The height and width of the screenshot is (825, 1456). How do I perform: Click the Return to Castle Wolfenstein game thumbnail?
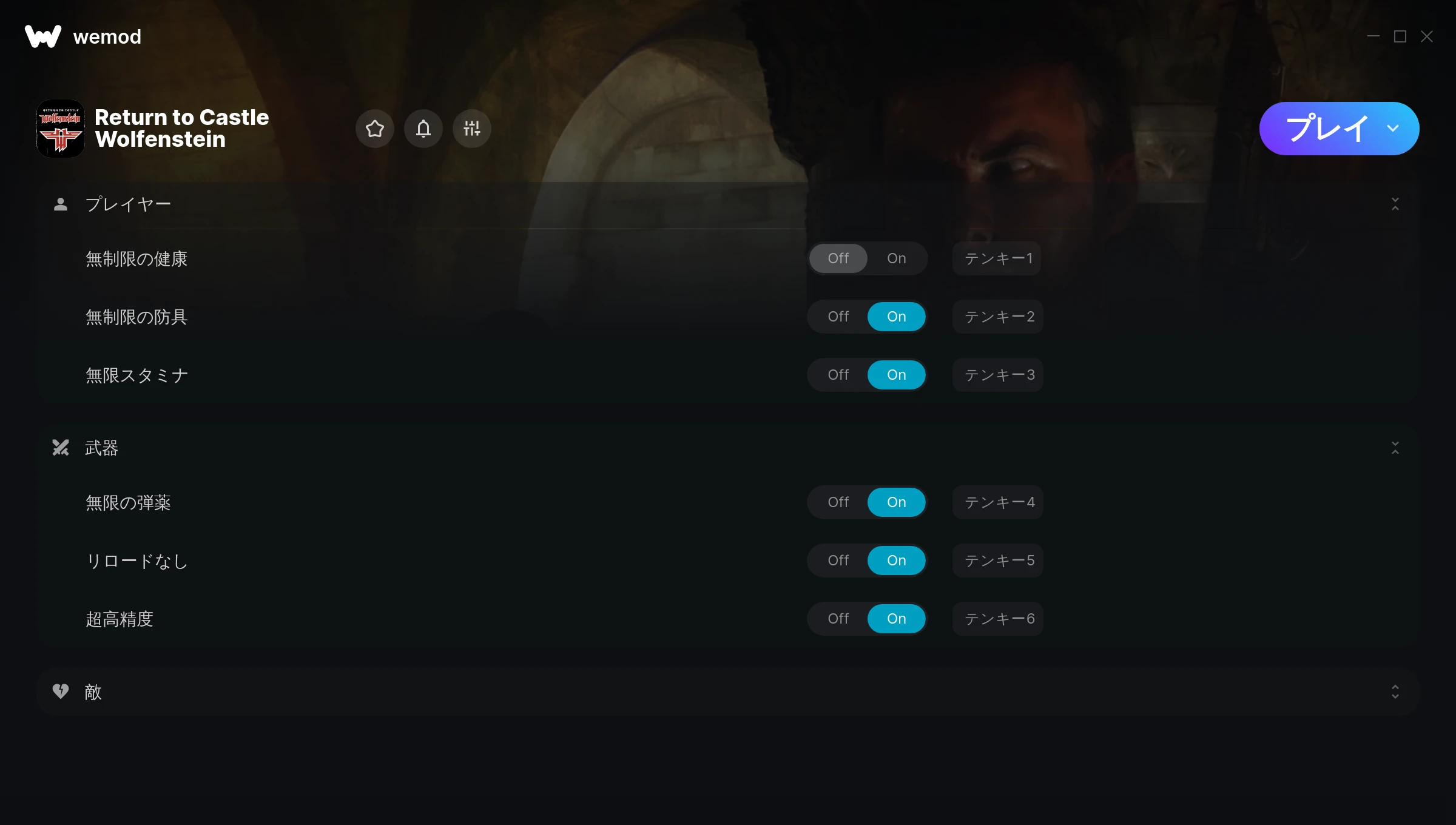[x=61, y=129]
